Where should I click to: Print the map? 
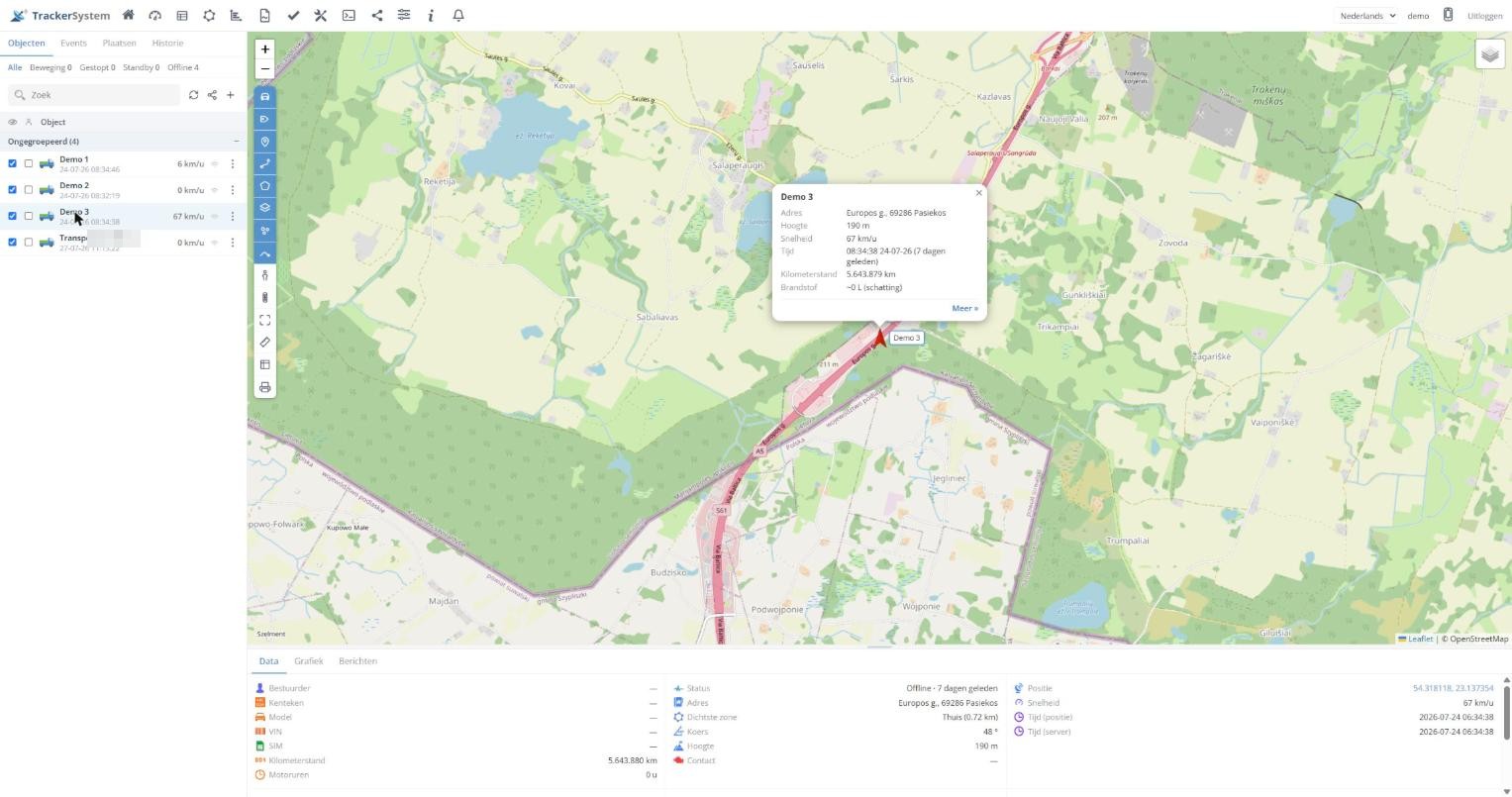264,387
